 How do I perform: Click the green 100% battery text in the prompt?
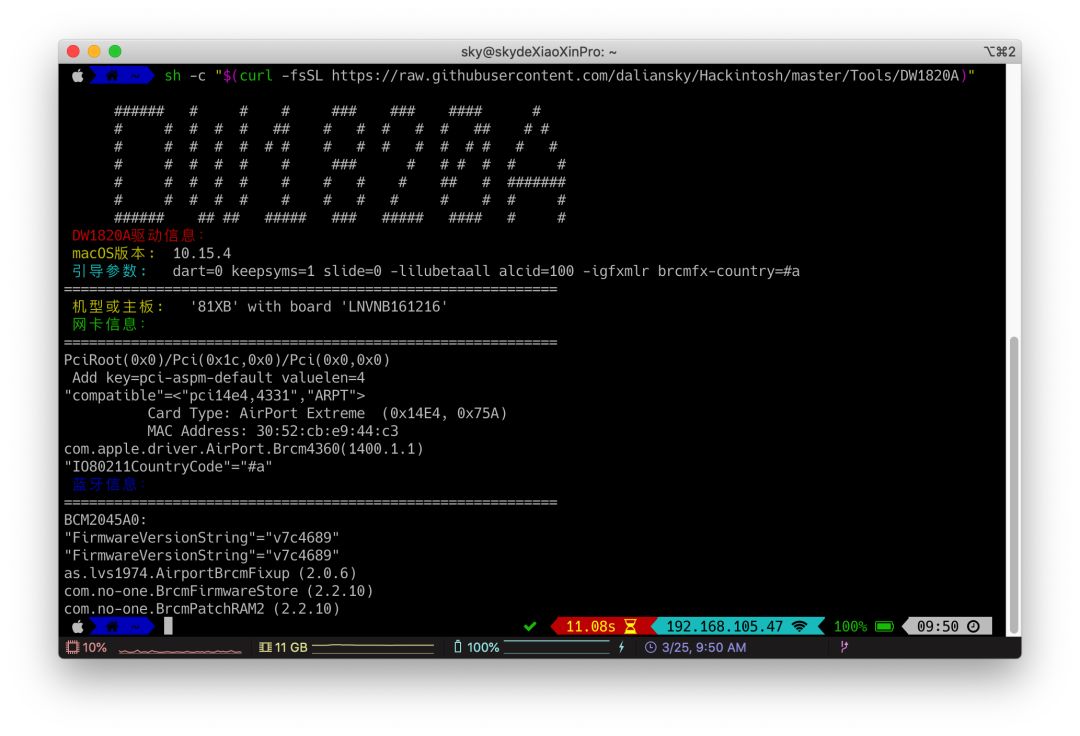(850, 626)
